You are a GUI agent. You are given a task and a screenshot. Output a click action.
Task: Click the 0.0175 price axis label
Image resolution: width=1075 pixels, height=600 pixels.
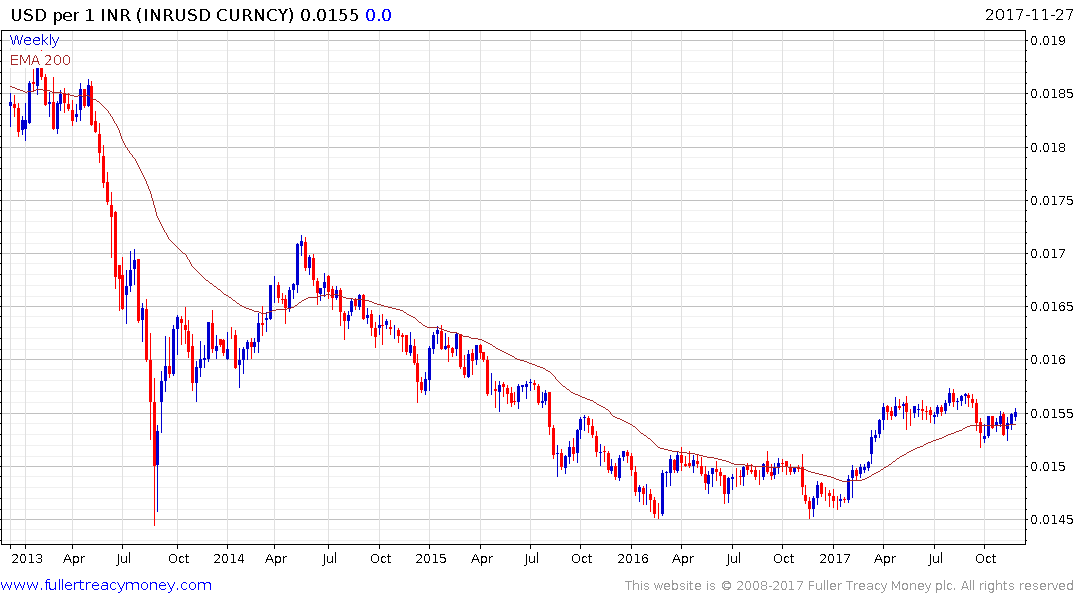tap(1052, 200)
